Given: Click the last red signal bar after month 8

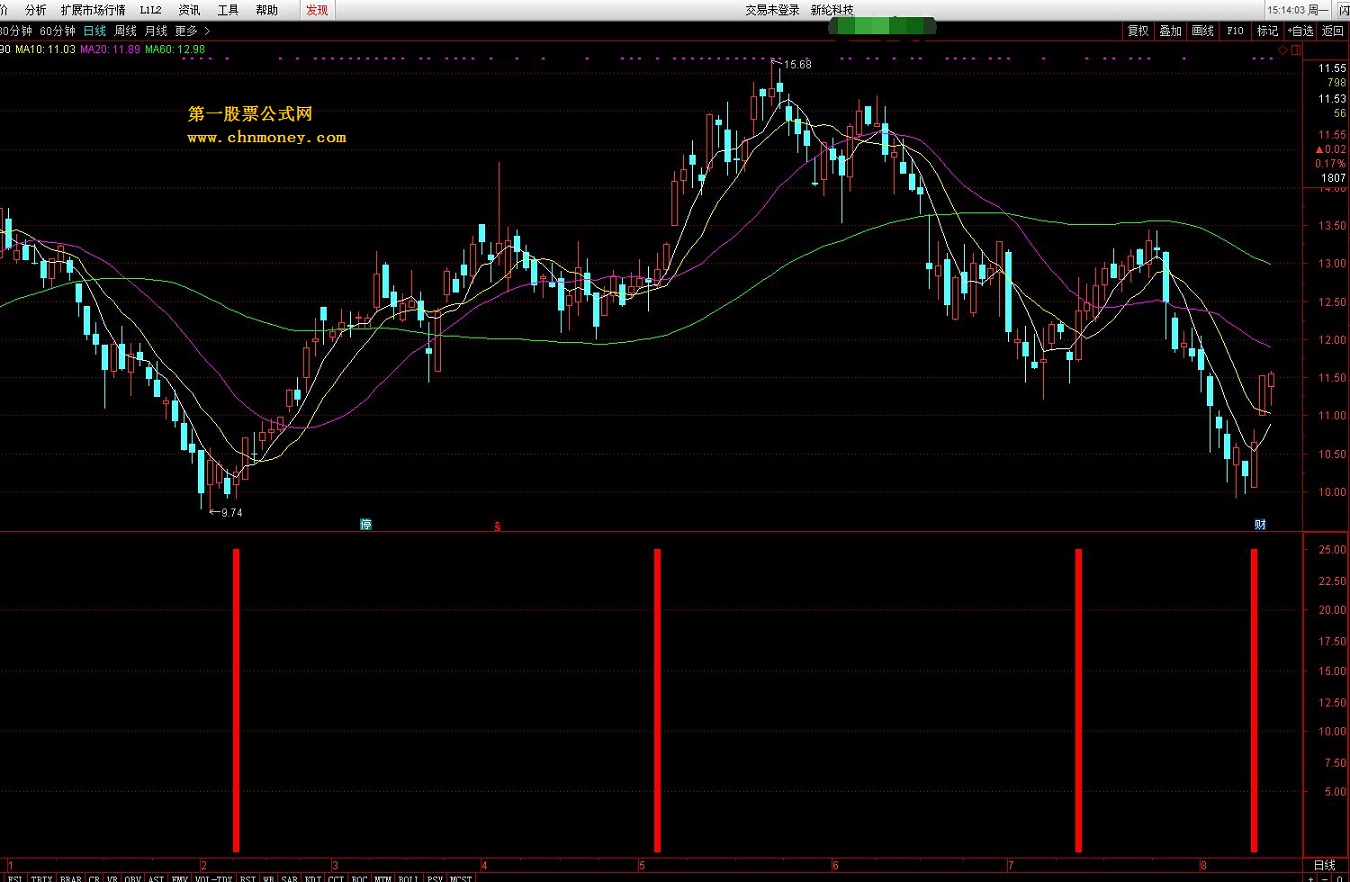Looking at the screenshot, I should click(x=1254, y=699).
